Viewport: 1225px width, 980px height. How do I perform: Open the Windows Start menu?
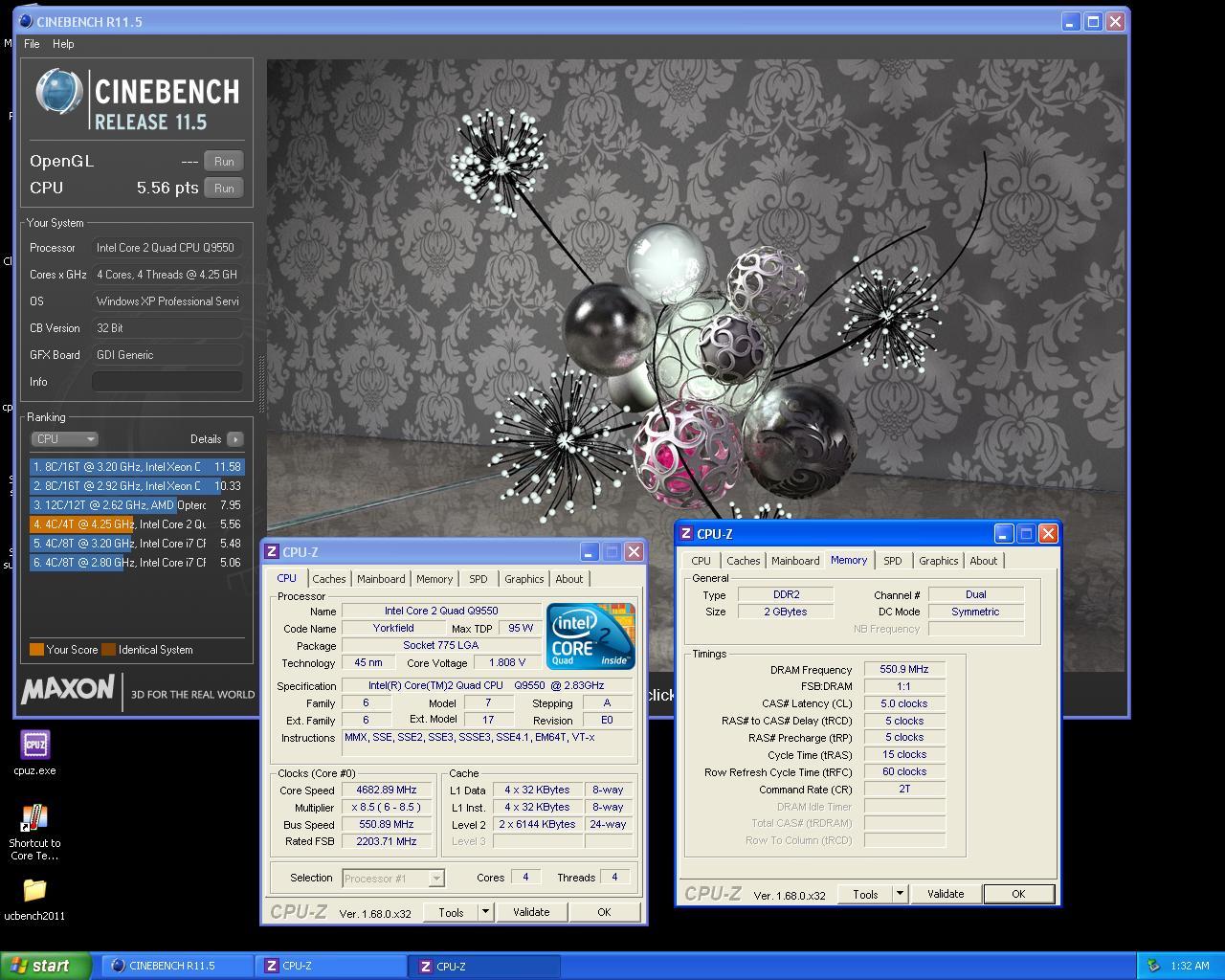pos(46,966)
